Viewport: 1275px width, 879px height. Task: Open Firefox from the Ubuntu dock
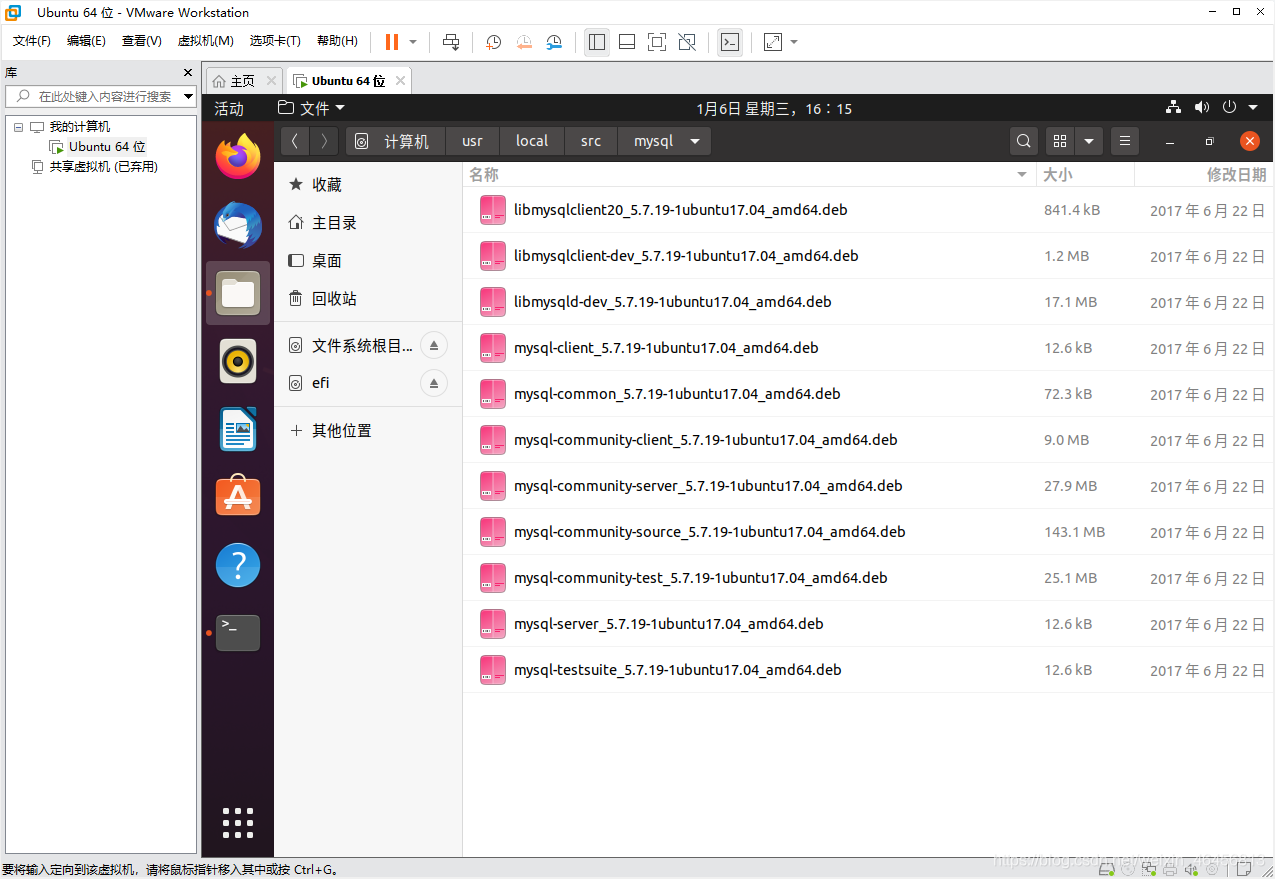click(238, 157)
